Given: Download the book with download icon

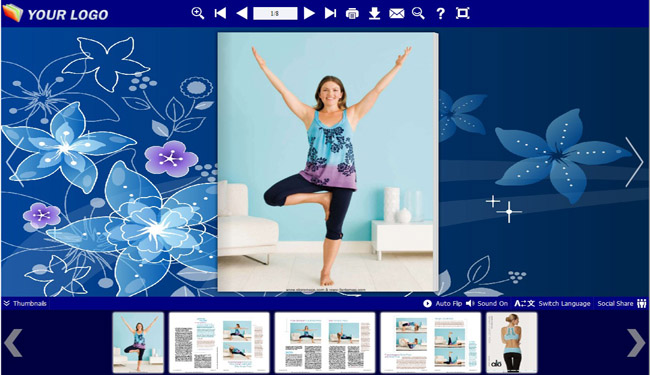Looking at the screenshot, I should click(374, 13).
